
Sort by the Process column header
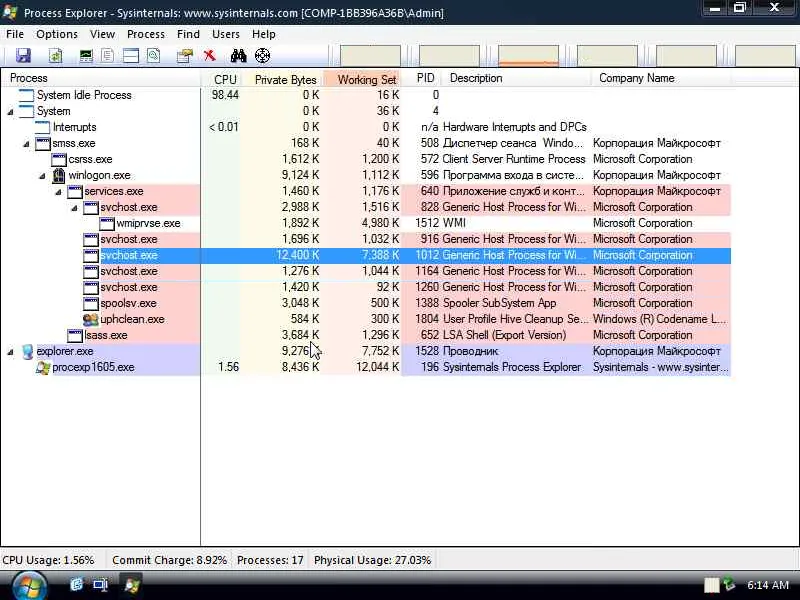tap(101, 79)
